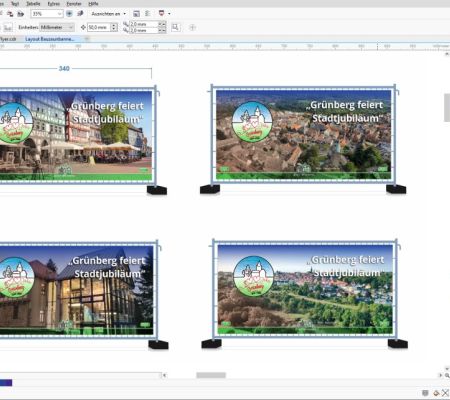Open the Hilfe menu
Image resolution: width=450 pixels, height=400 pixels.
(93, 3)
